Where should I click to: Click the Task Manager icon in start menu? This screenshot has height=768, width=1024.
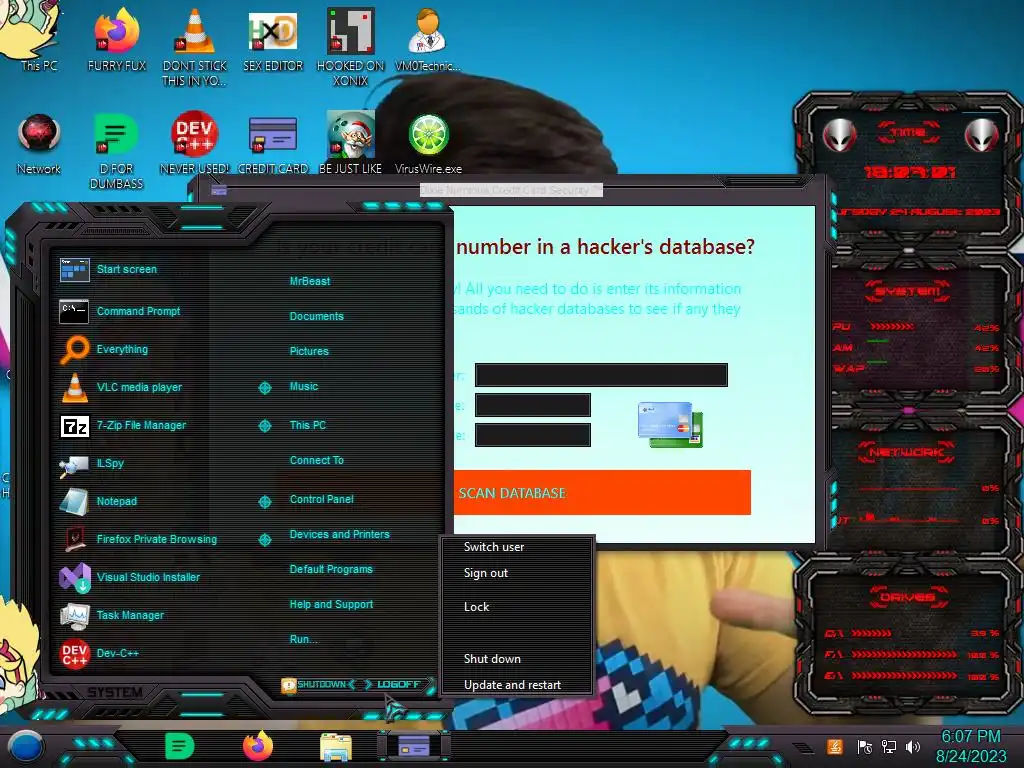[x=74, y=615]
